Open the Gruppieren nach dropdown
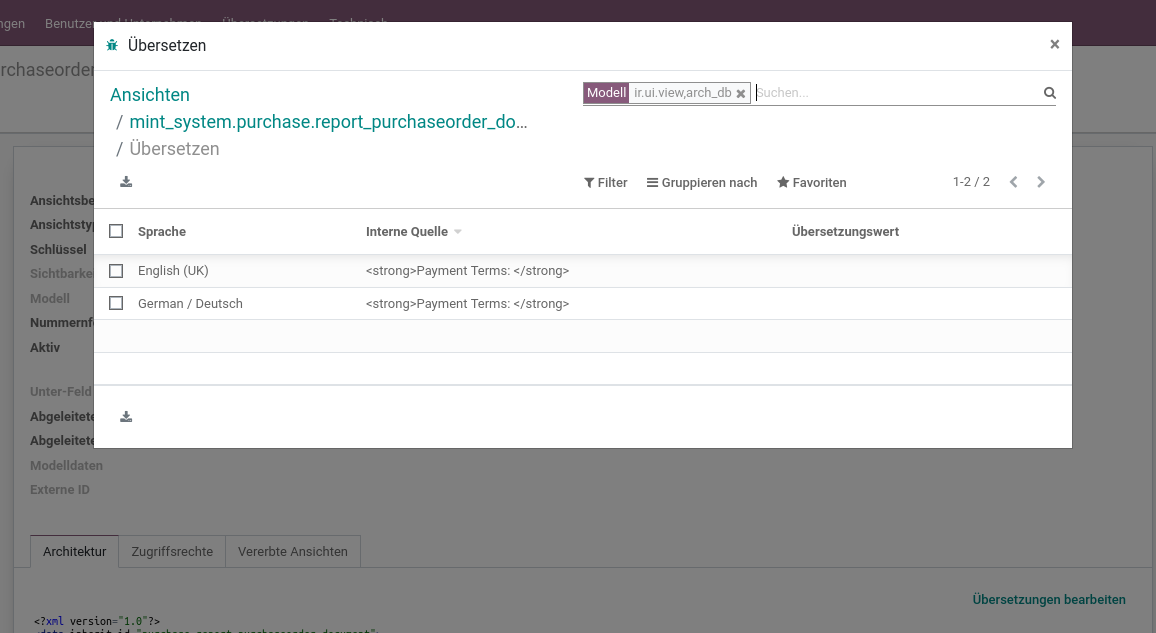Screen dimensions: 1156x633 (702, 183)
